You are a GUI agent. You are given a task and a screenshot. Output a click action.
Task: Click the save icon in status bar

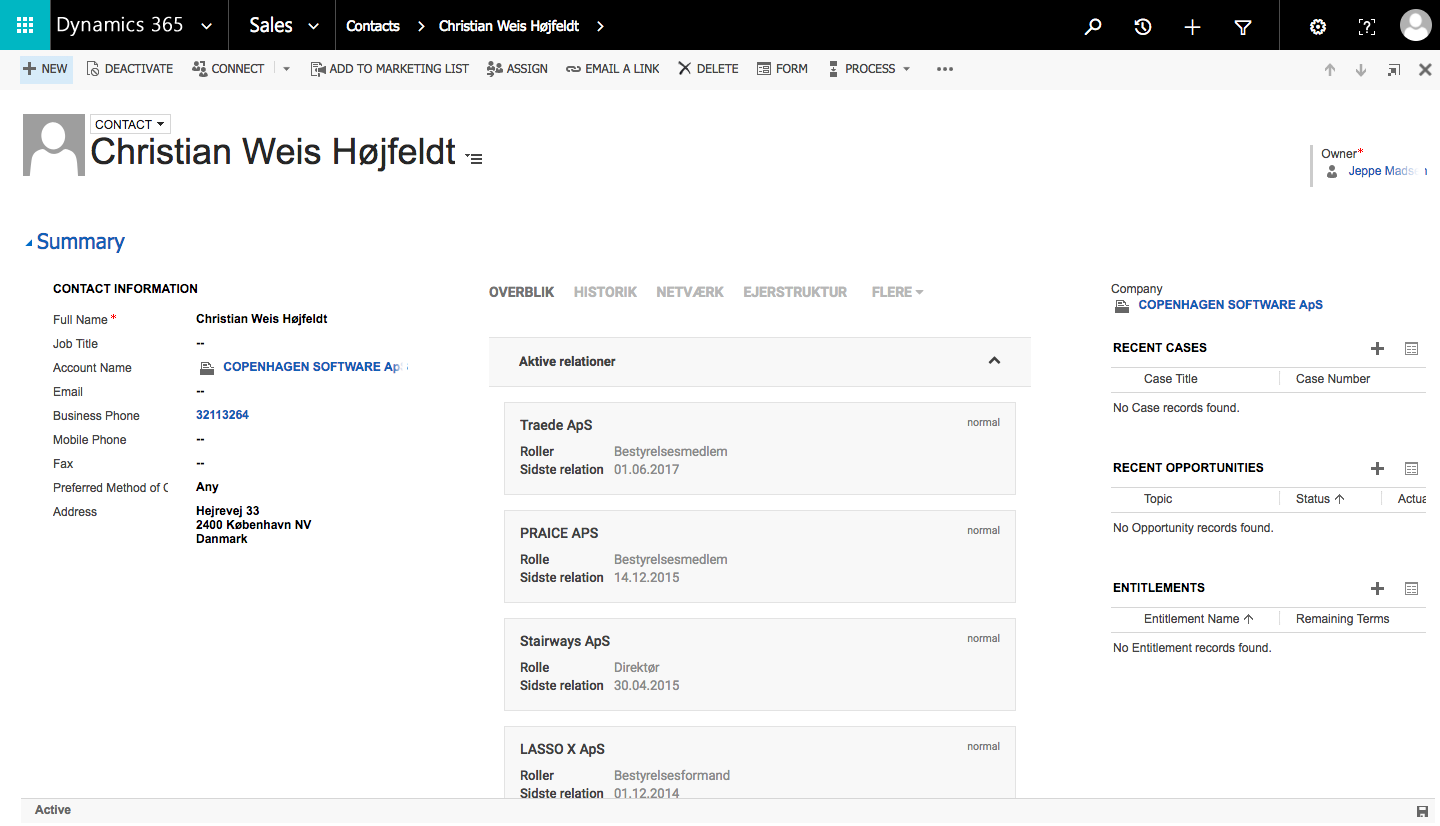(1423, 811)
